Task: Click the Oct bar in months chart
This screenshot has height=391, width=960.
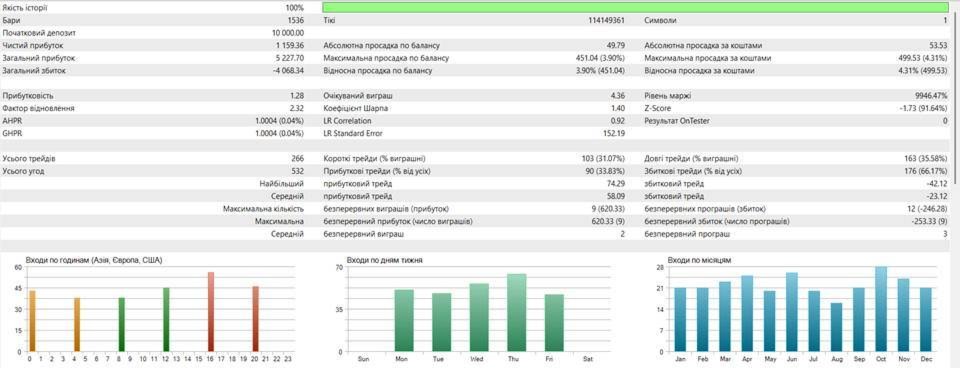Action: pyautogui.click(x=881, y=309)
